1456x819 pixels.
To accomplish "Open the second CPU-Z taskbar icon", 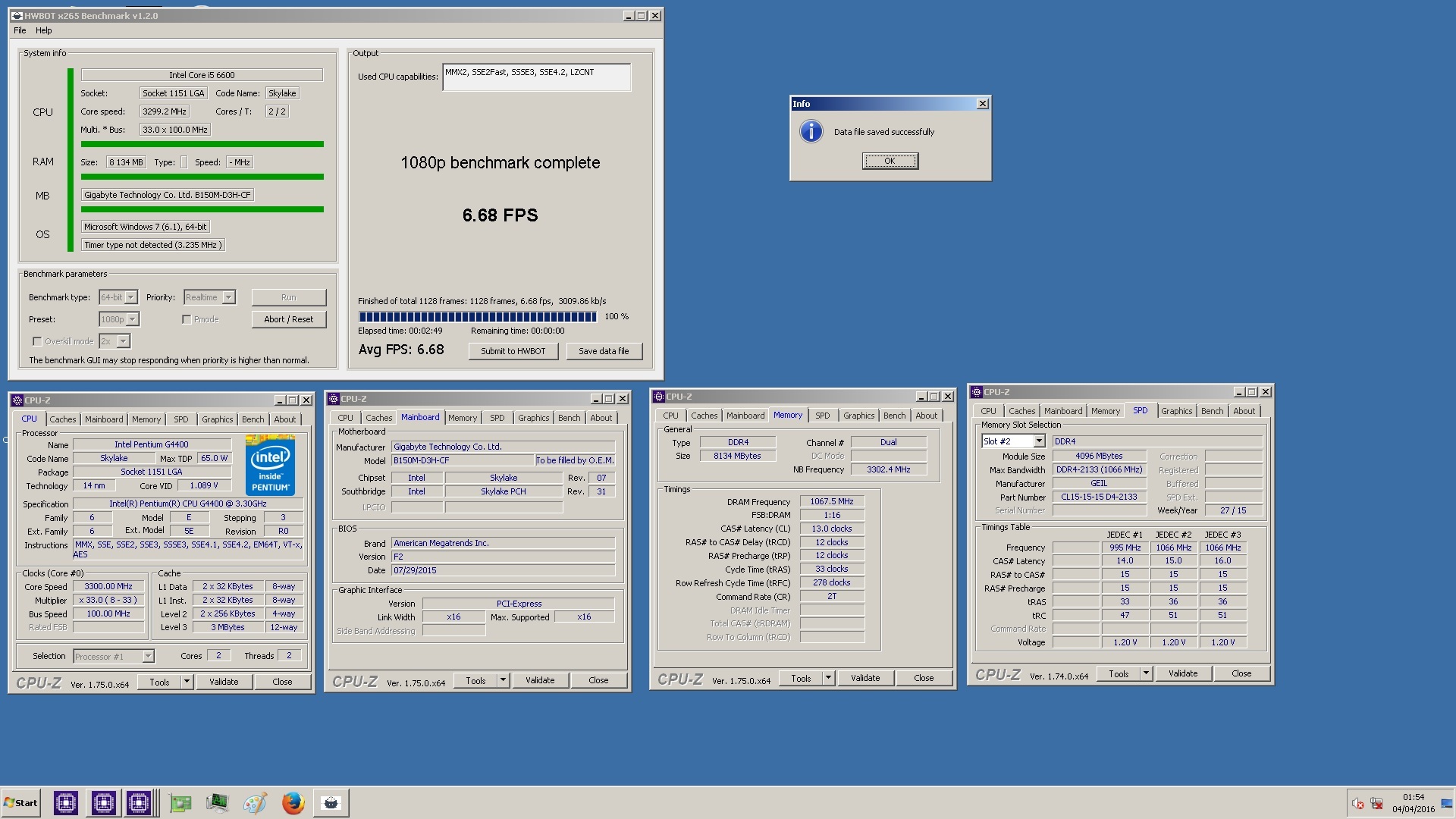I will [x=103, y=802].
